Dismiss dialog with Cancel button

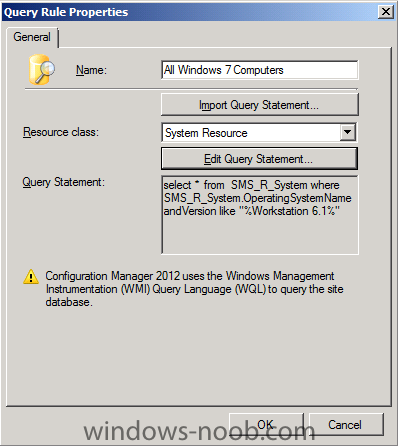(346, 424)
